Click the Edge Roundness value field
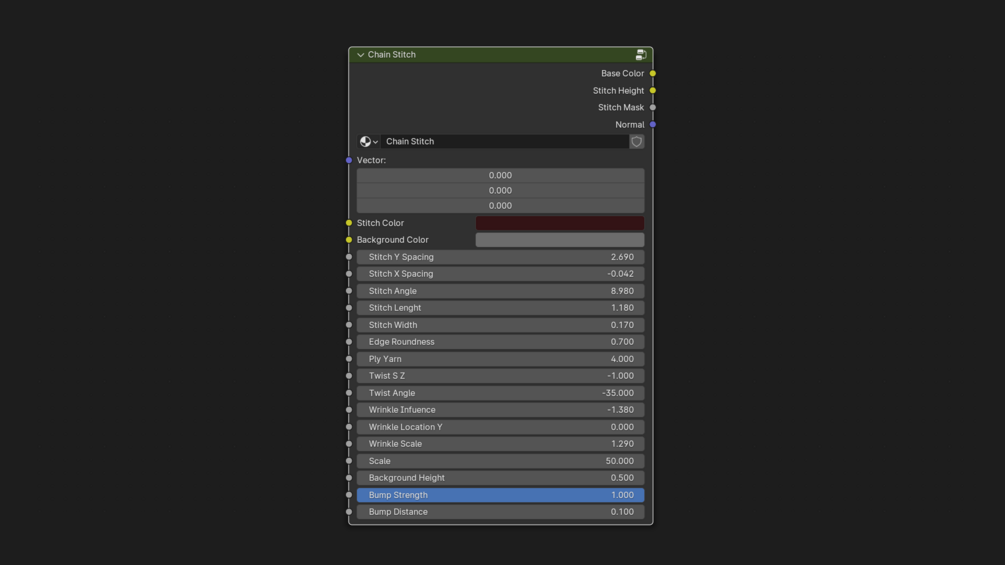Viewport: 1005px width, 565px height. coord(500,341)
